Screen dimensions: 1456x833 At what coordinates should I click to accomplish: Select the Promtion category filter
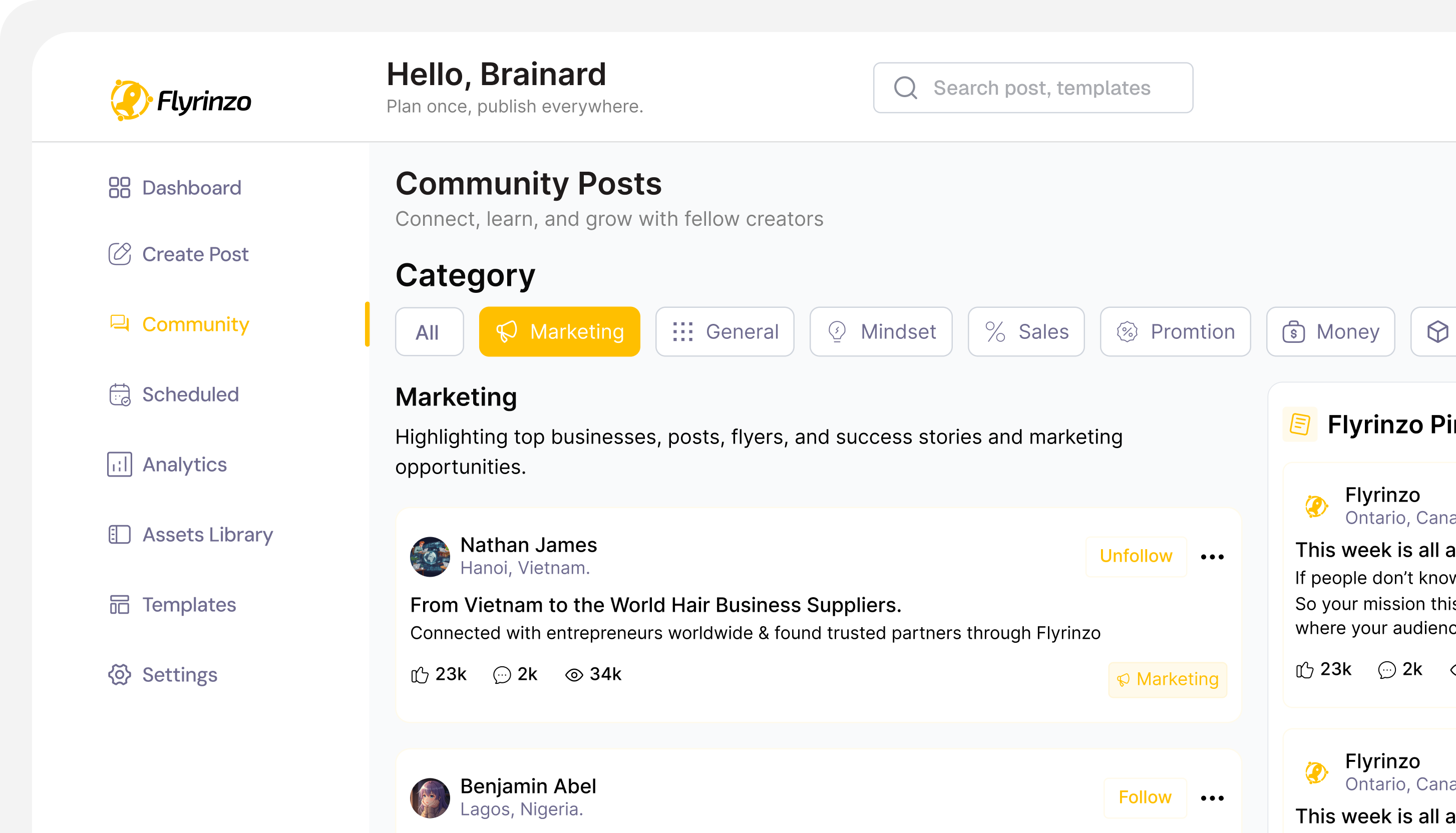[1175, 331]
